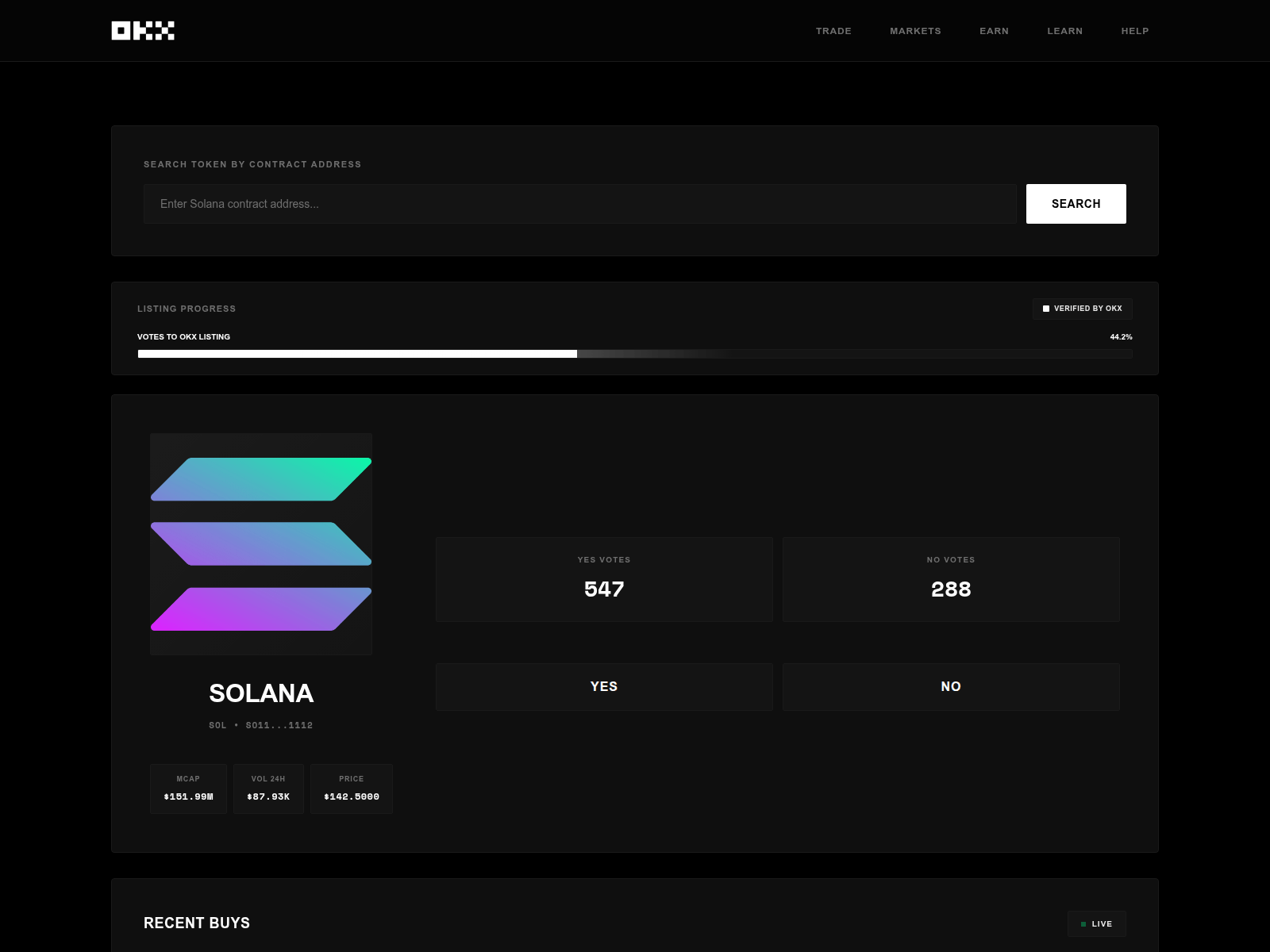Open the MARKETS menu
1270x952 pixels.
(915, 31)
